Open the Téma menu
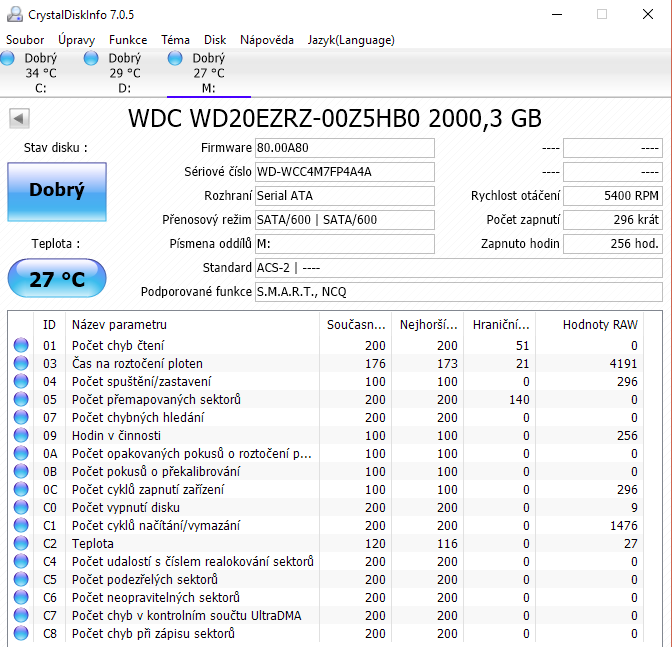The height and width of the screenshot is (647, 672). pyautogui.click(x=175, y=40)
